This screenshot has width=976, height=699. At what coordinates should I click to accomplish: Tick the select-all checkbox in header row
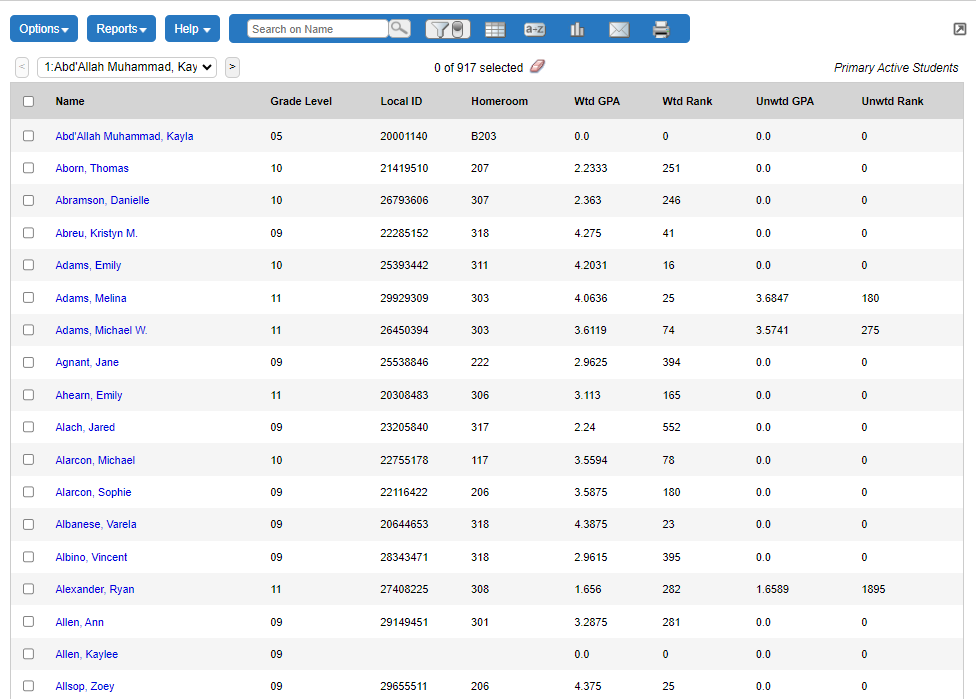(x=28, y=101)
